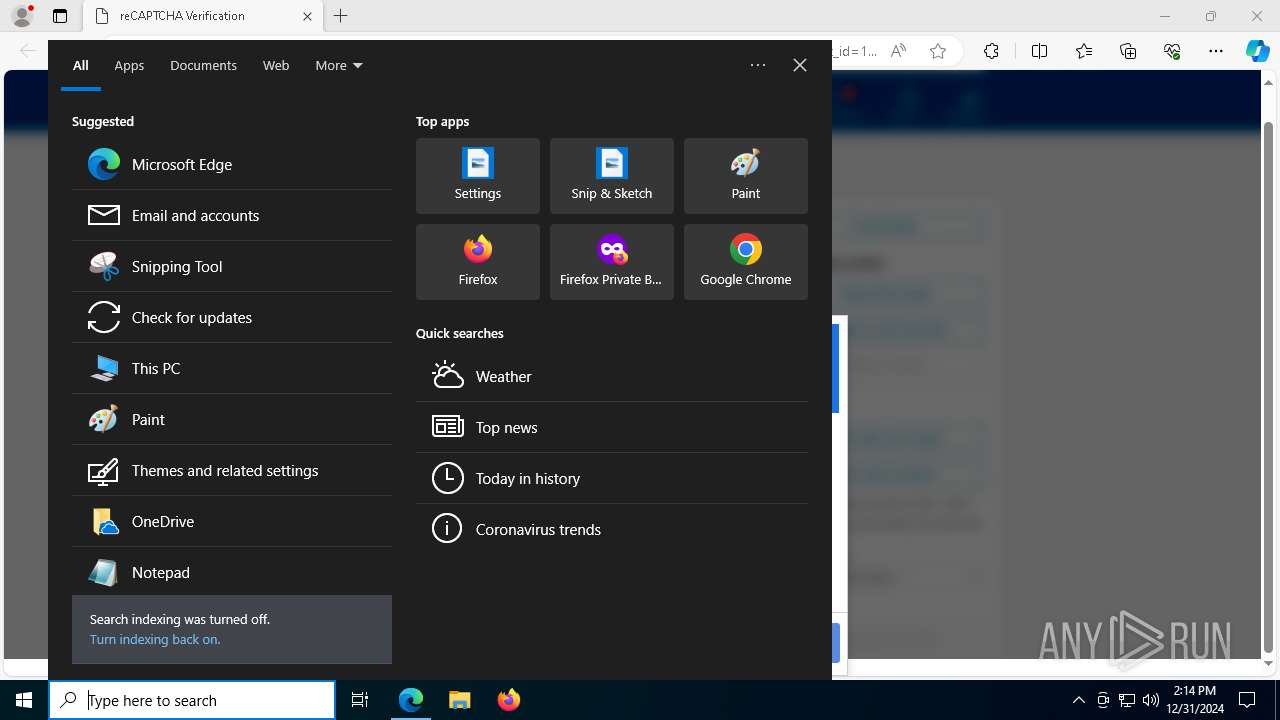This screenshot has height=720, width=1280.
Task: Open Microsoft Edge from Suggested list
Action: click(232, 164)
